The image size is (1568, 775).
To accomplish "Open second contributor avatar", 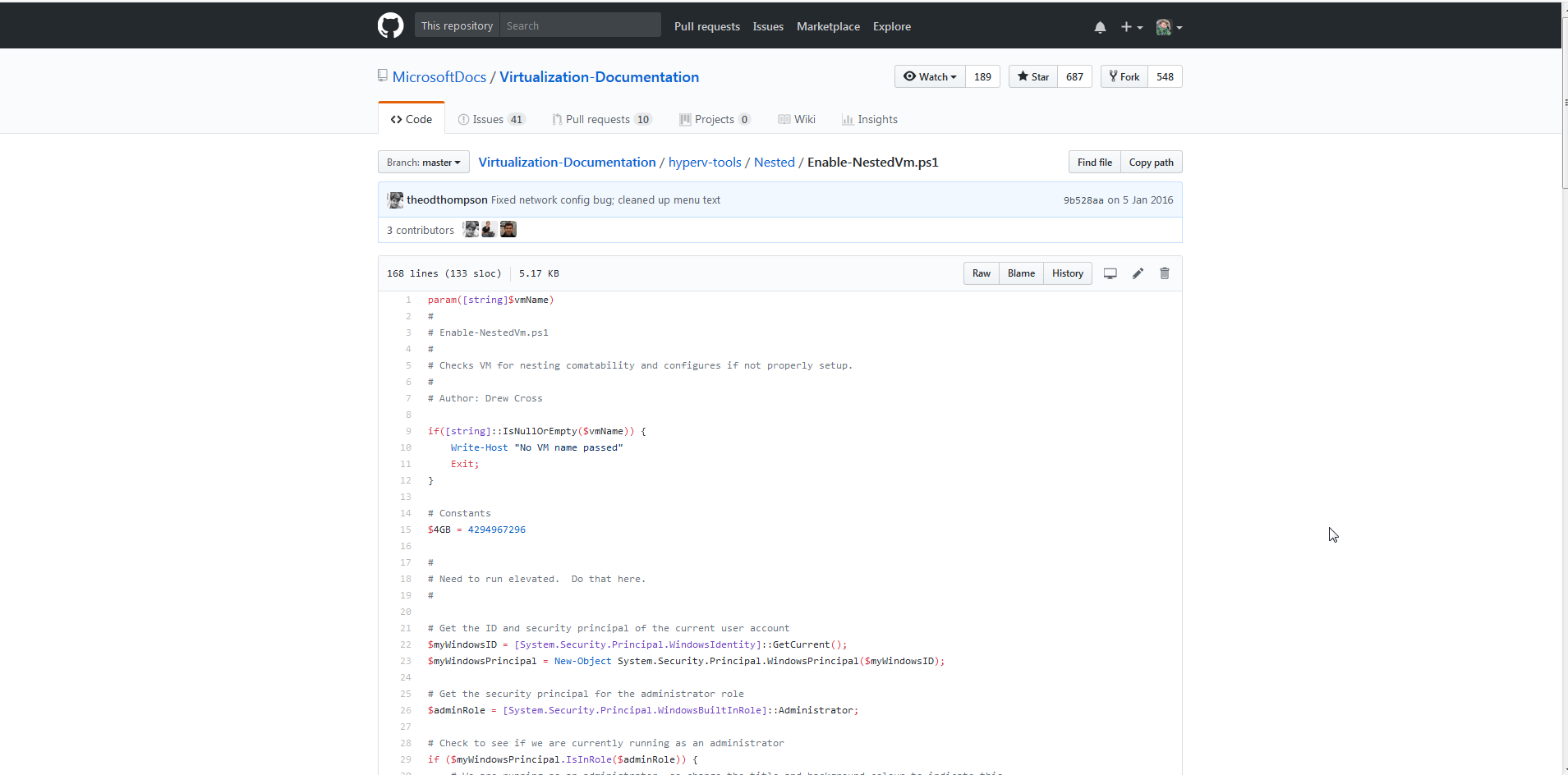I will tap(489, 229).
